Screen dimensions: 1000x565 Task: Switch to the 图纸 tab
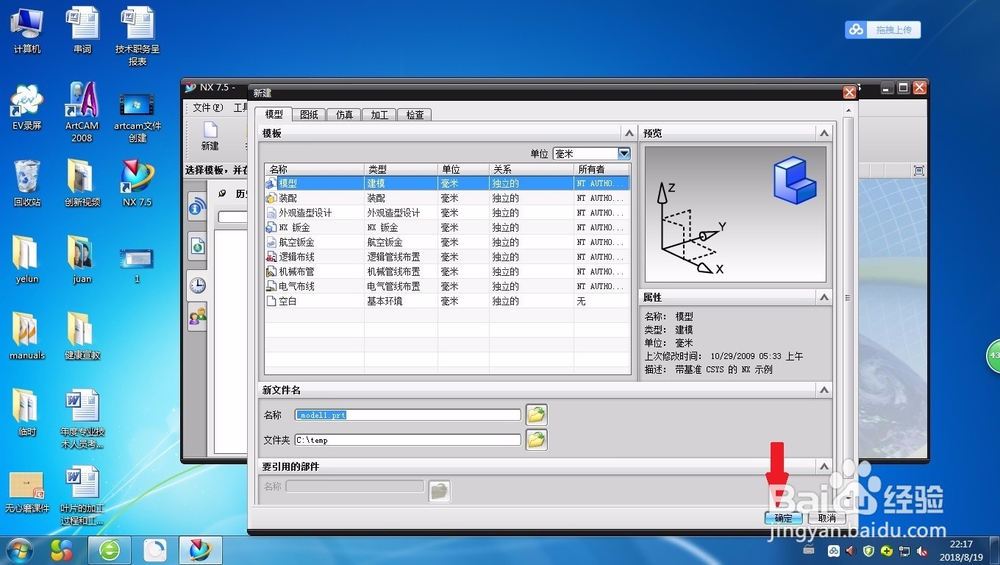(x=309, y=115)
